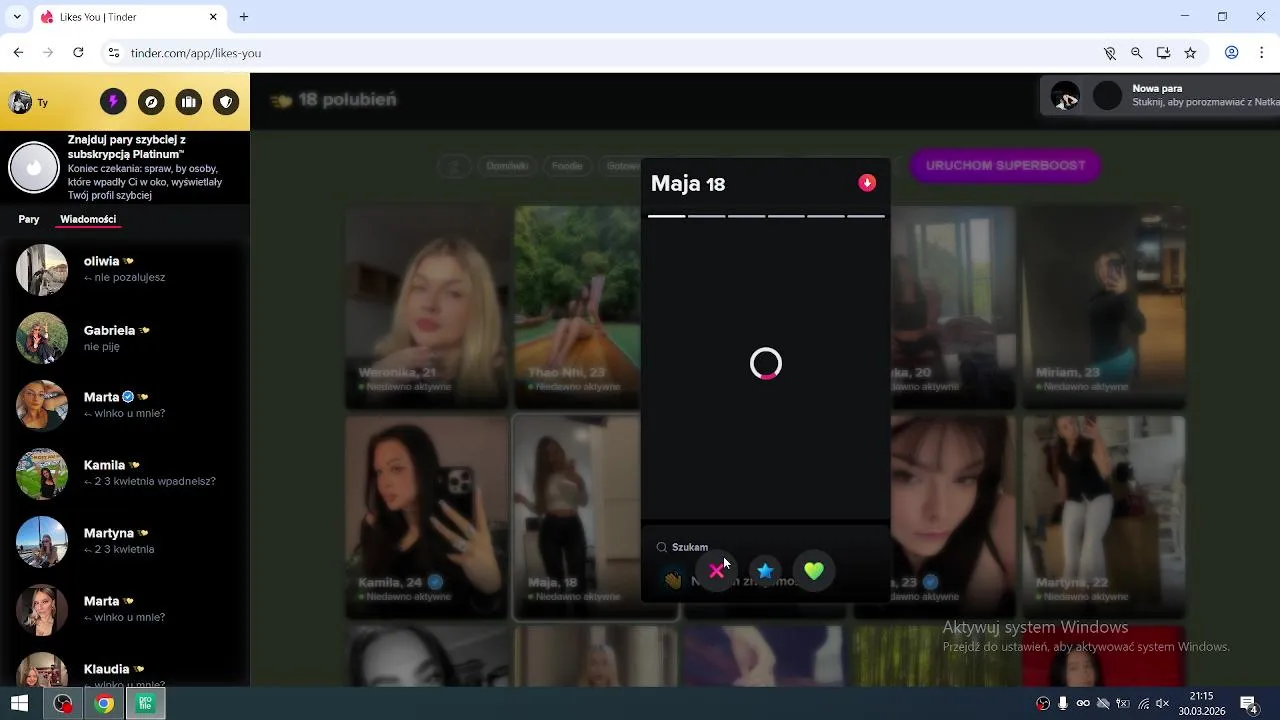Jump to last photo segment on Maja's card
Viewport: 1280px width, 720px height.
pos(866,216)
